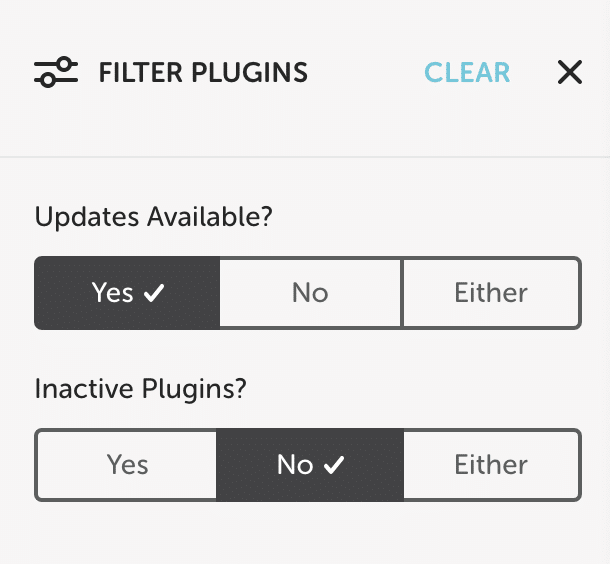Click the "Inactive Plugins?" label
The image size is (610, 564).
click(141, 388)
